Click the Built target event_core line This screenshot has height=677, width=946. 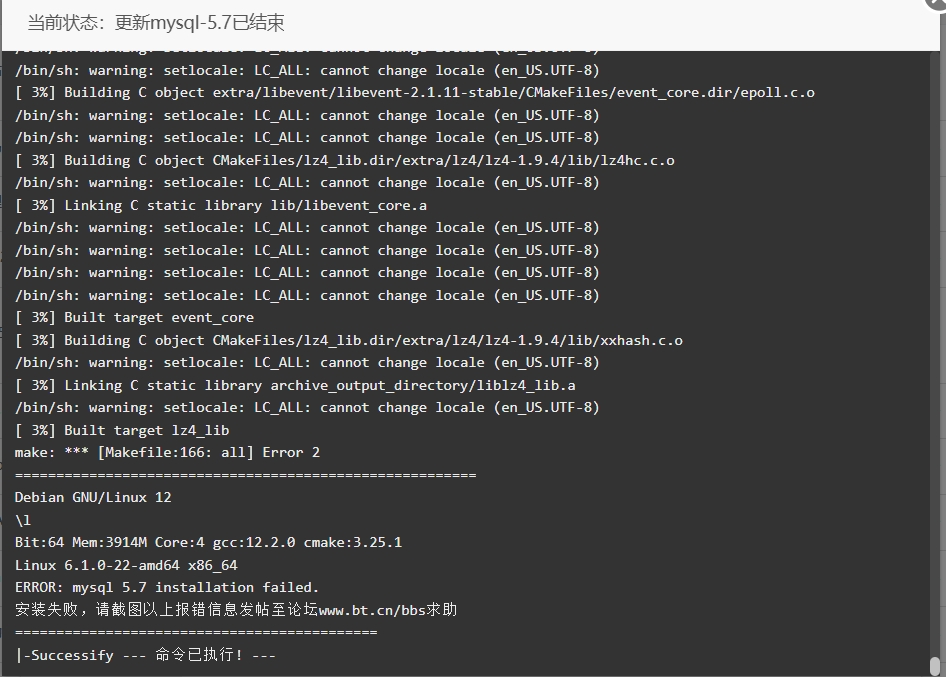(x=135, y=318)
